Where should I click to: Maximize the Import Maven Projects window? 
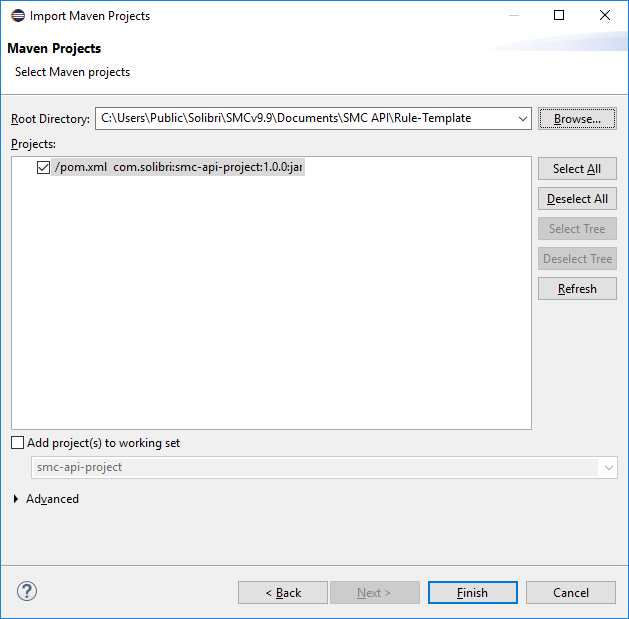click(x=559, y=16)
